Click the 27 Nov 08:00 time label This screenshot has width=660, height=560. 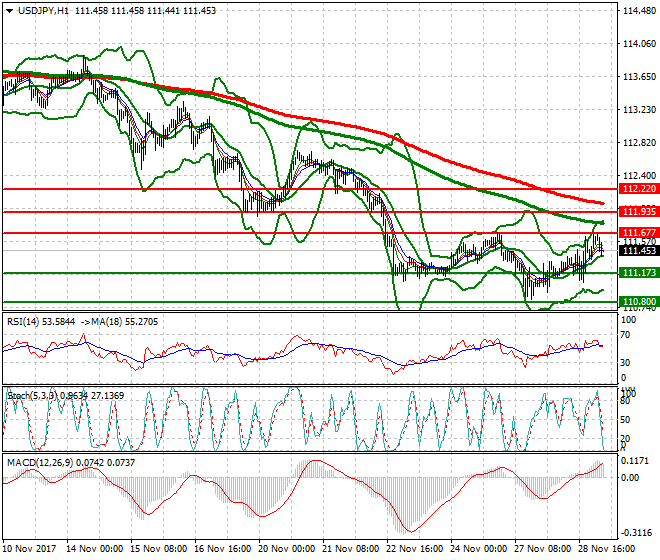pos(543,549)
